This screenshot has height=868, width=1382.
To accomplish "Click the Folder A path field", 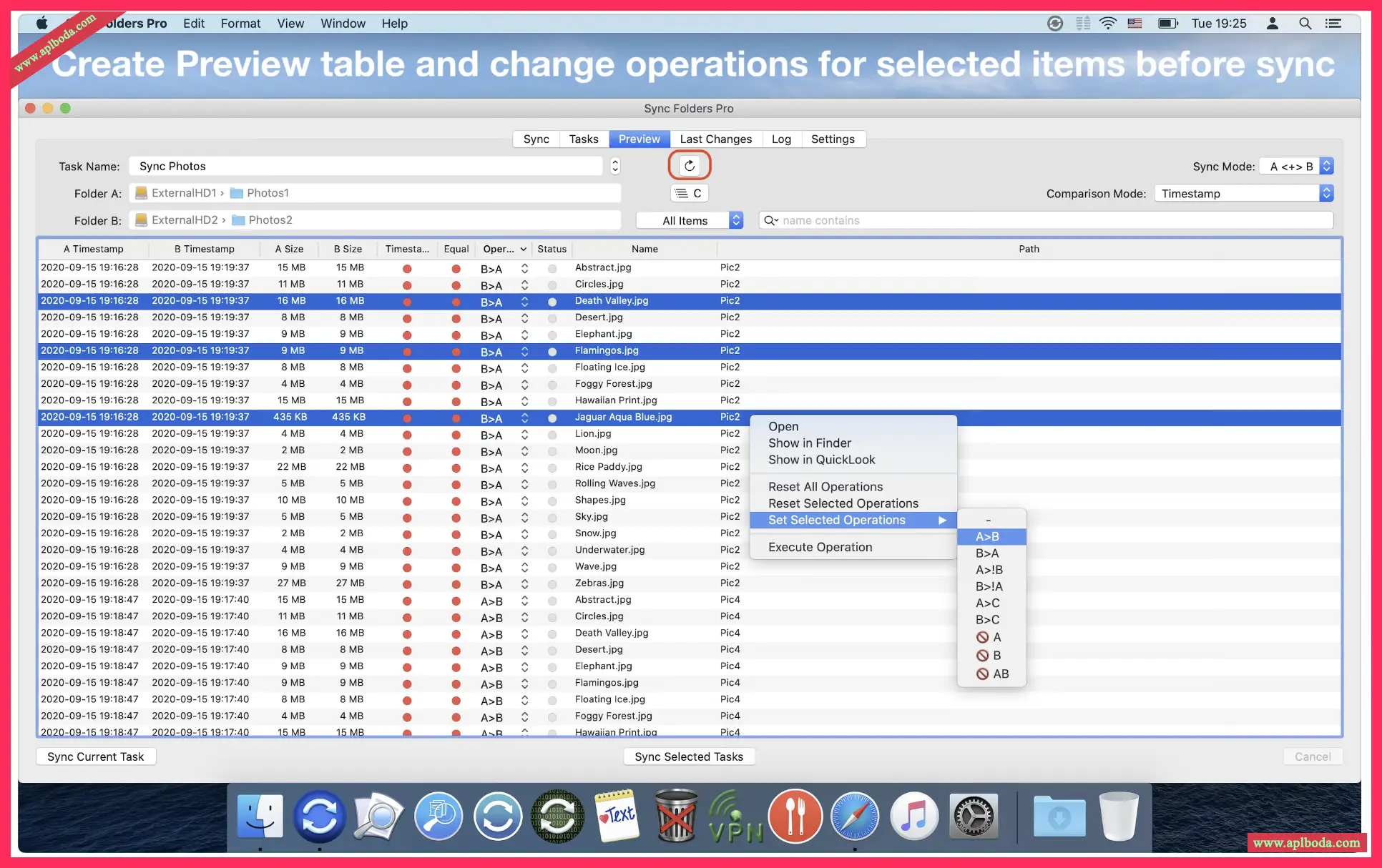I will 375,193.
